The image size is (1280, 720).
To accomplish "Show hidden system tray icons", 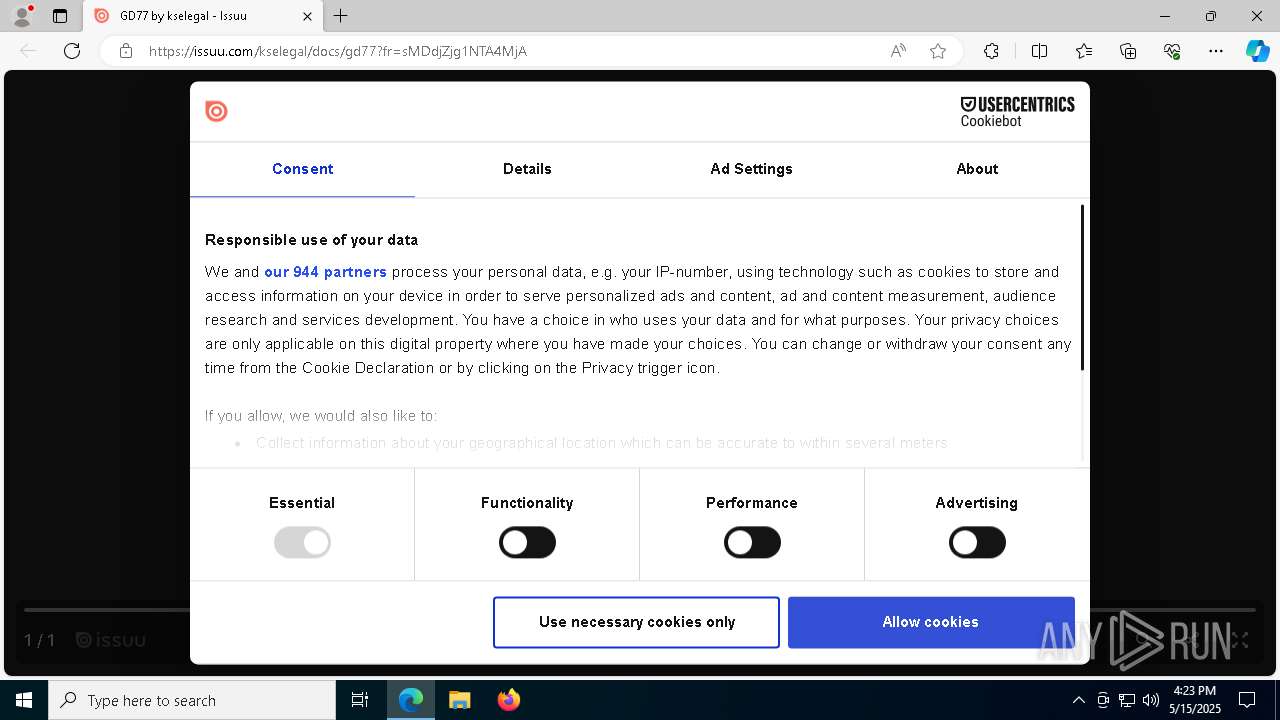I will (1078, 700).
